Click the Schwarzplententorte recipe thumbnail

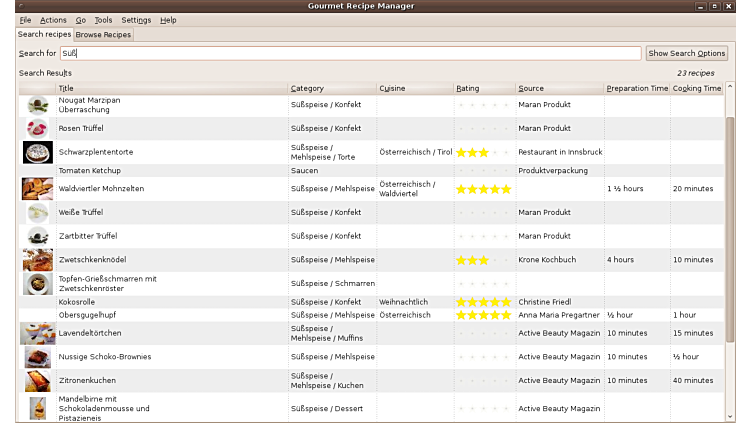coord(37,152)
